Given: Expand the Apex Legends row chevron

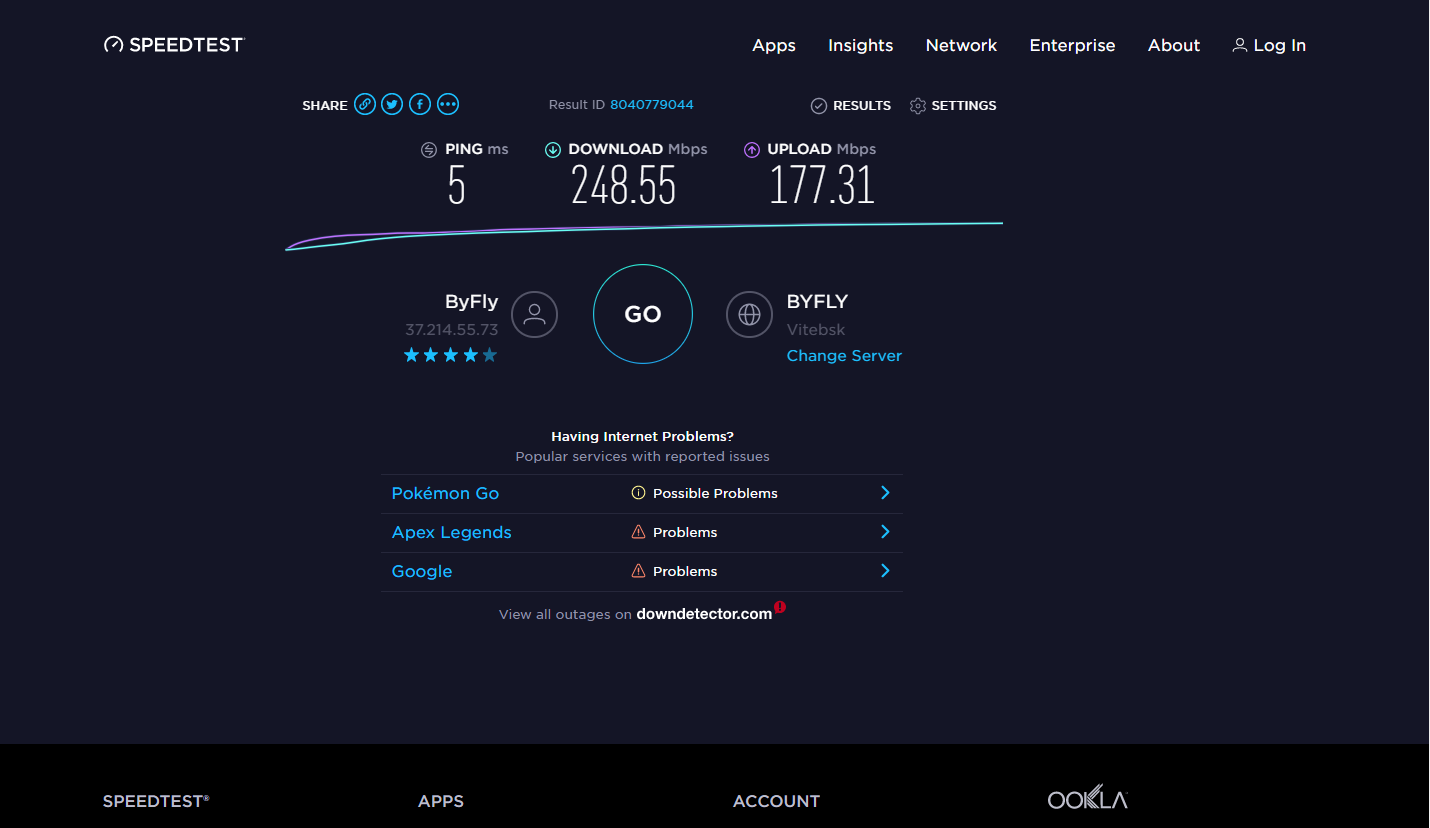Looking at the screenshot, I should point(885,532).
